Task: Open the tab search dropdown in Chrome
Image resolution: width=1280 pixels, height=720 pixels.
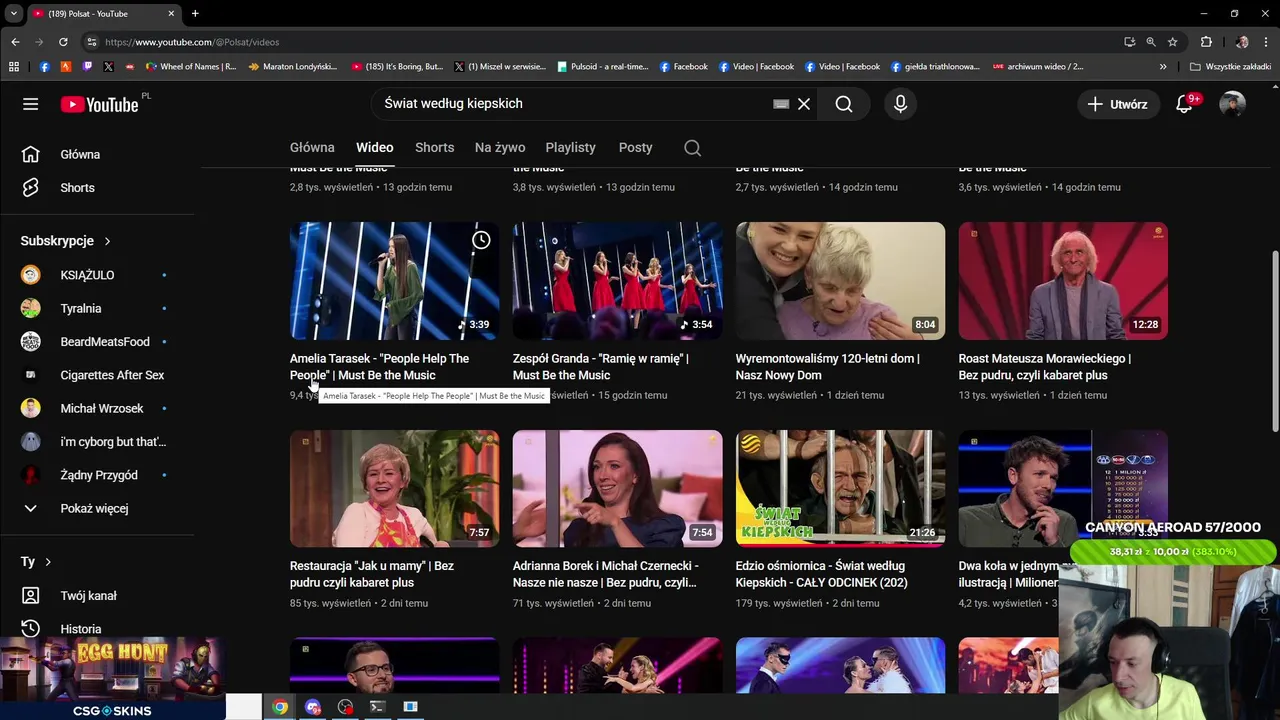Action: [x=14, y=14]
